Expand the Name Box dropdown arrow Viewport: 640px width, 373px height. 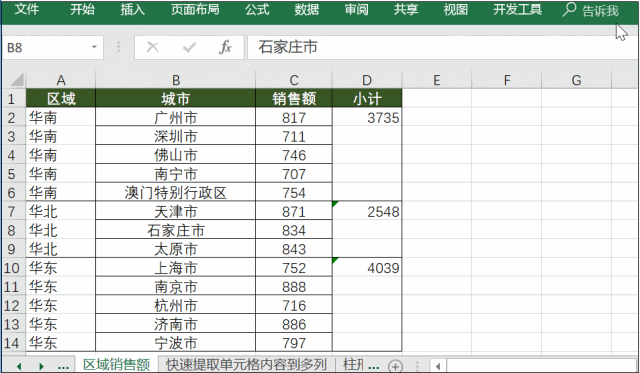(94, 47)
